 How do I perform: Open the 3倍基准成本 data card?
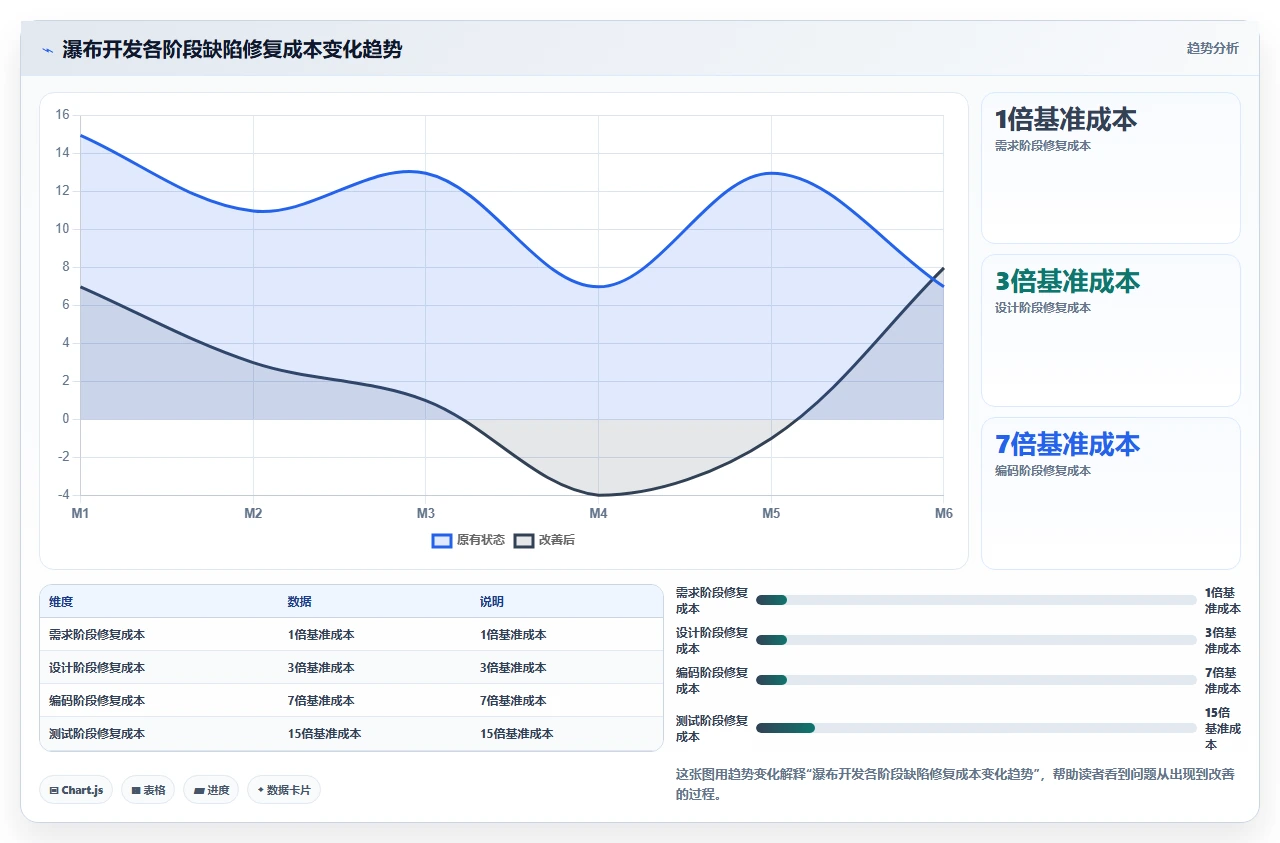click(1111, 331)
